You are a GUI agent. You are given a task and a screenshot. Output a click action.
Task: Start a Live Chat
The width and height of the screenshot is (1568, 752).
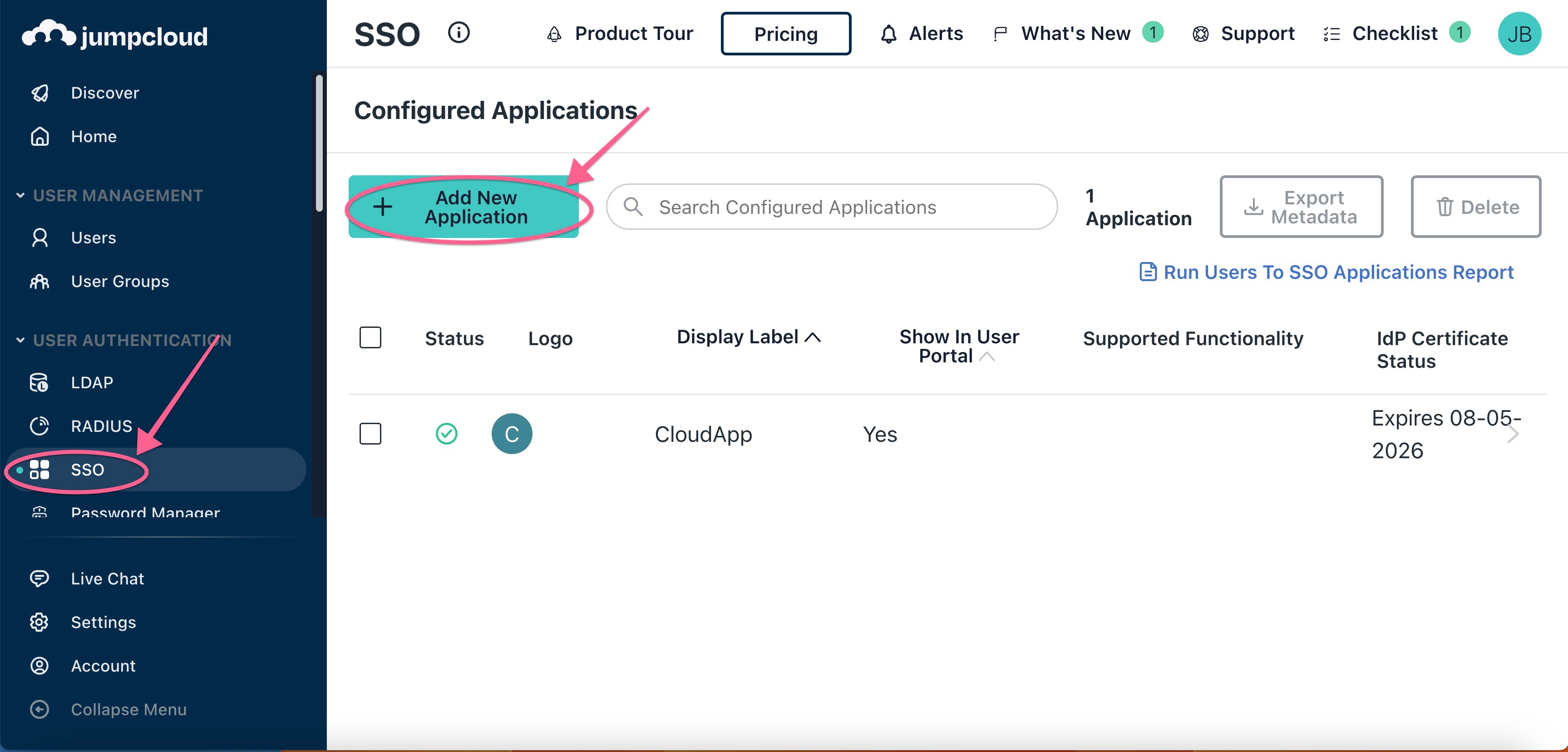pyautogui.click(x=107, y=579)
